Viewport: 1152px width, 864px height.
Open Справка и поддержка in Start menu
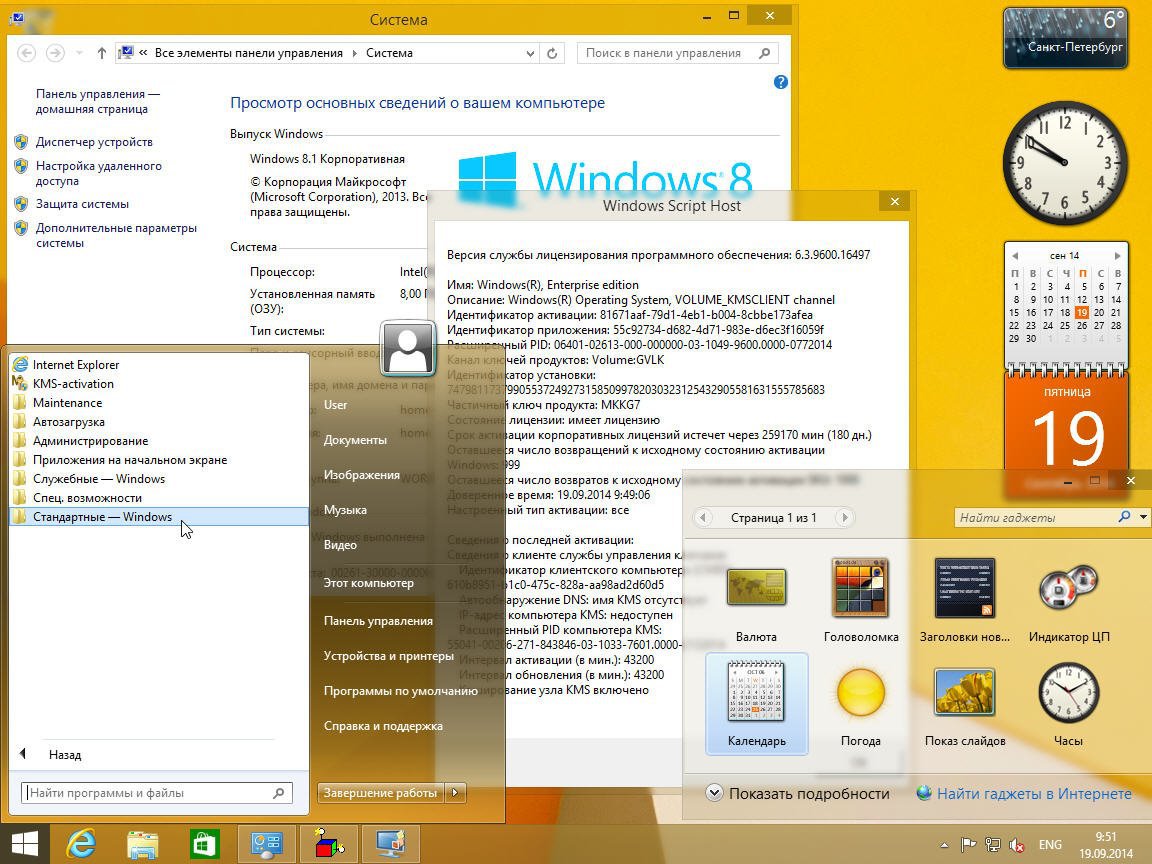(384, 726)
